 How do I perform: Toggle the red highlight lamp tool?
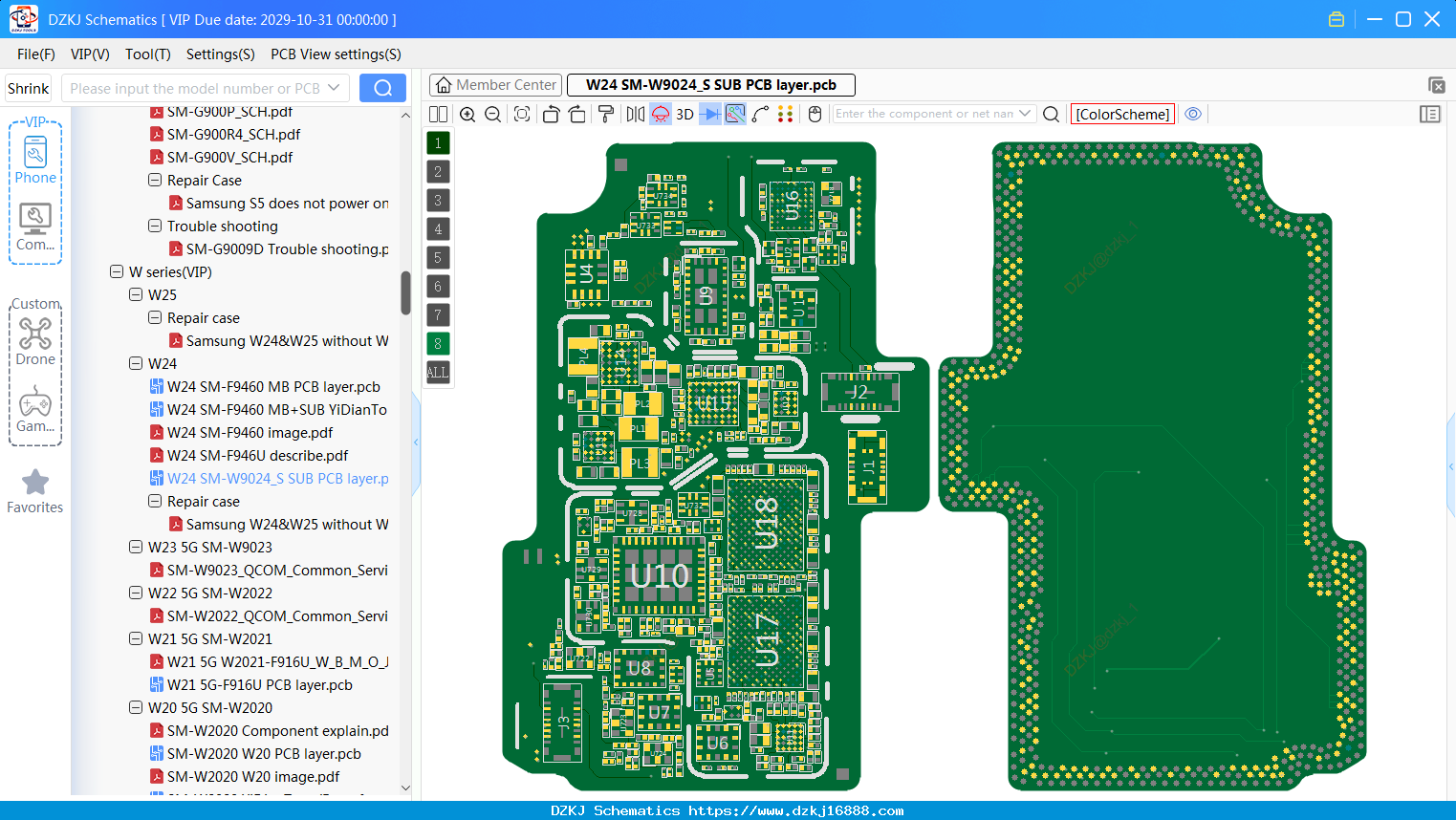point(661,114)
